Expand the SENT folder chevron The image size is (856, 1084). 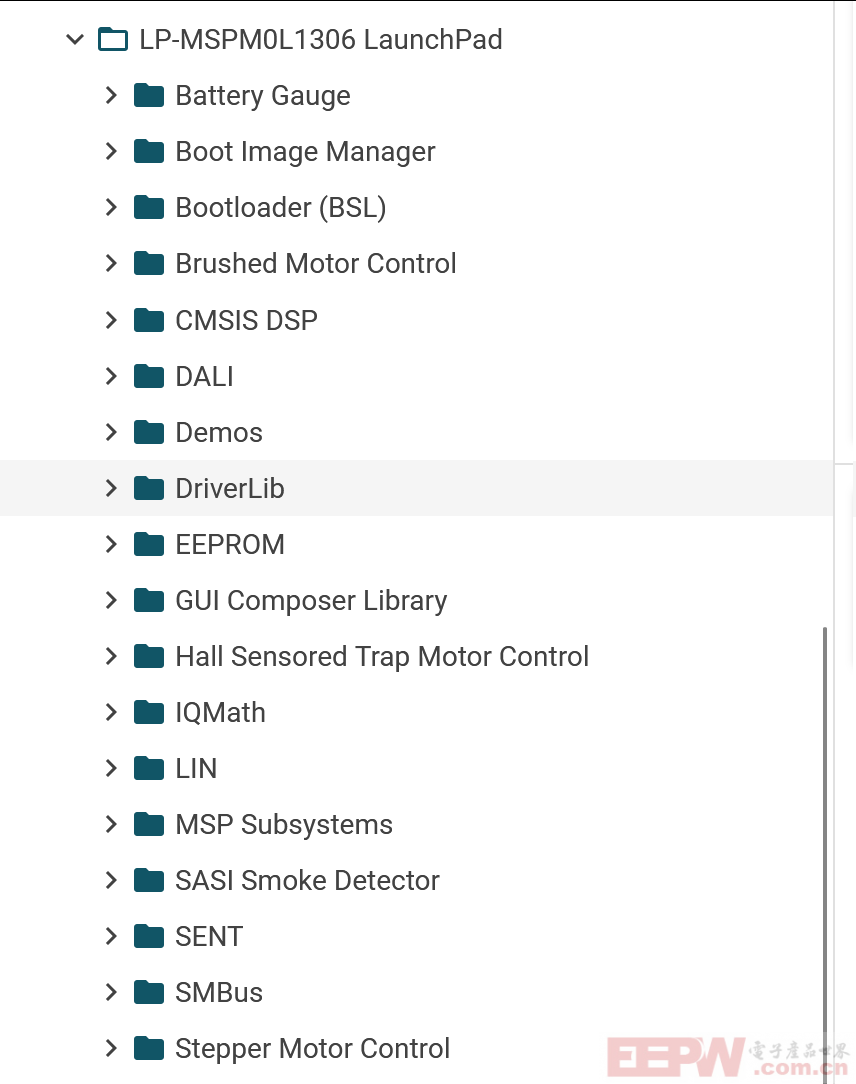(111, 936)
